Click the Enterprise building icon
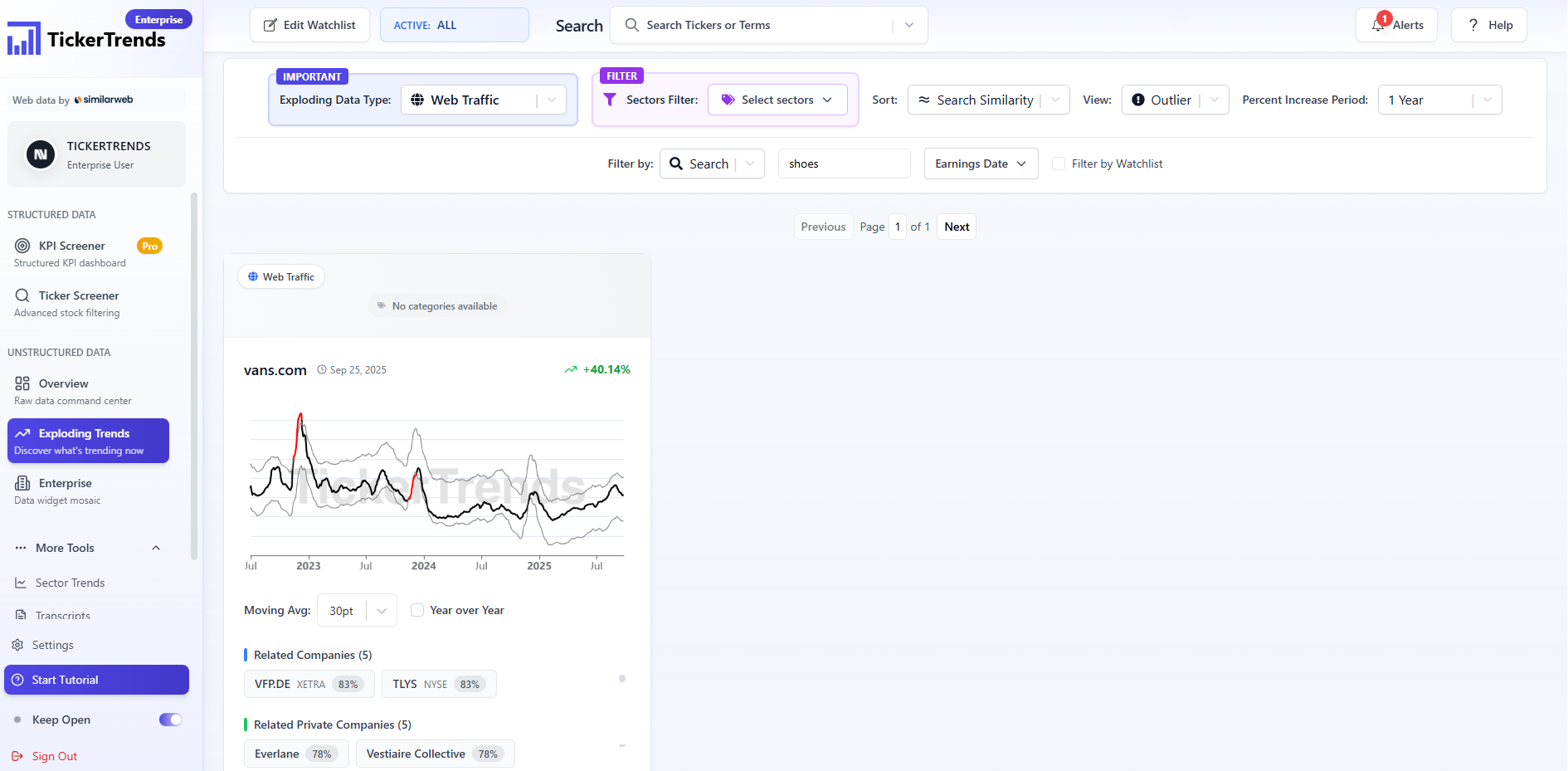 pyautogui.click(x=22, y=483)
